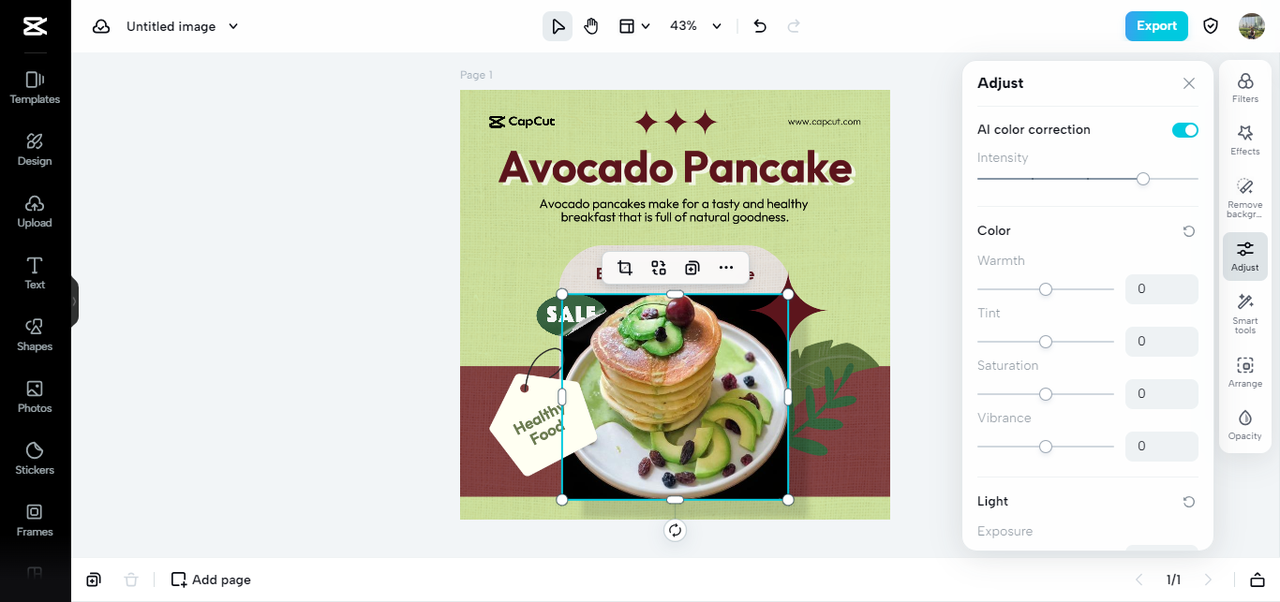Select the pancake photo on canvas
This screenshot has width=1280, height=602.
[x=675, y=397]
